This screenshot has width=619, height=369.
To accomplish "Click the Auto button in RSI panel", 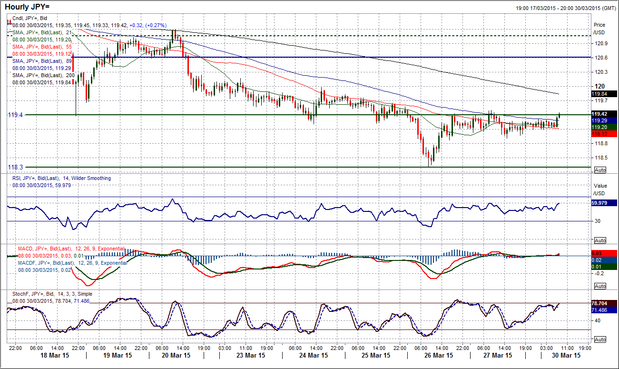I will (x=600, y=240).
